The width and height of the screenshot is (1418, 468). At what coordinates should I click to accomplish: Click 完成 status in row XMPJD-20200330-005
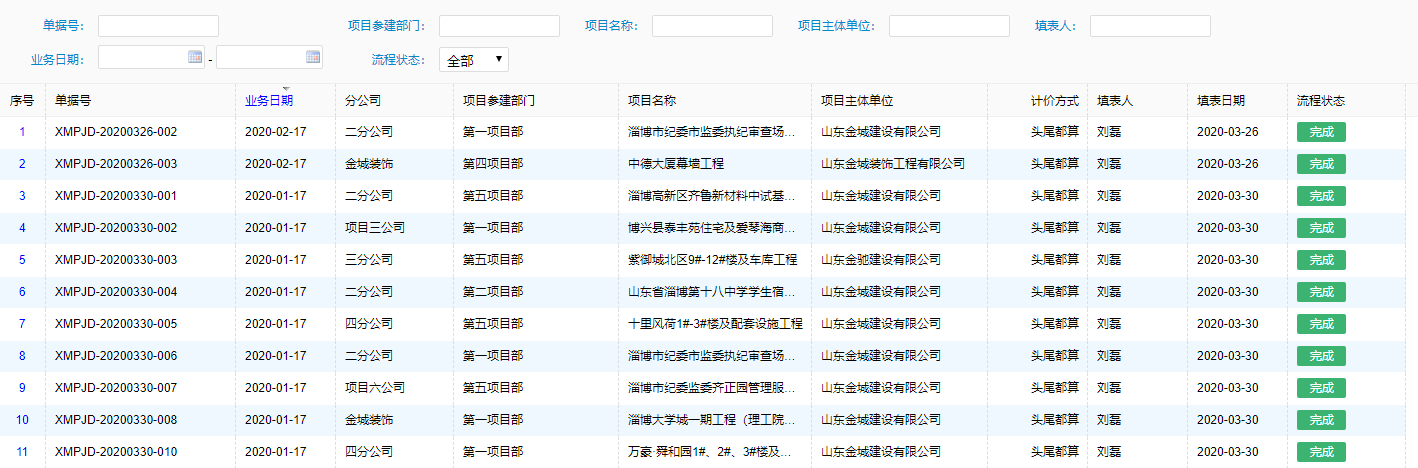pos(1321,324)
